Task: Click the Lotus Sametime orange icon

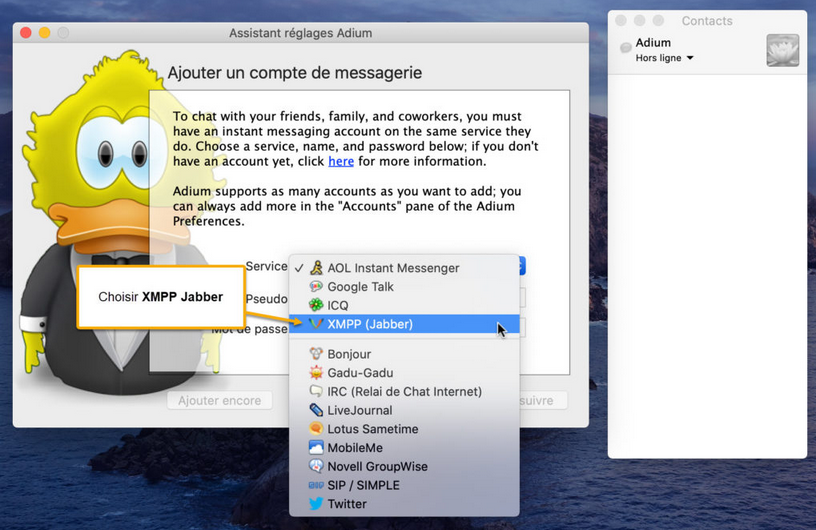Action: pos(316,428)
